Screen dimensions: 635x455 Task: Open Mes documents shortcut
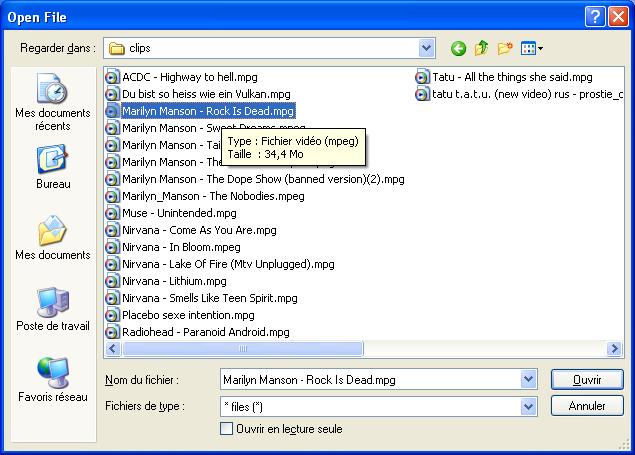[x=53, y=238]
